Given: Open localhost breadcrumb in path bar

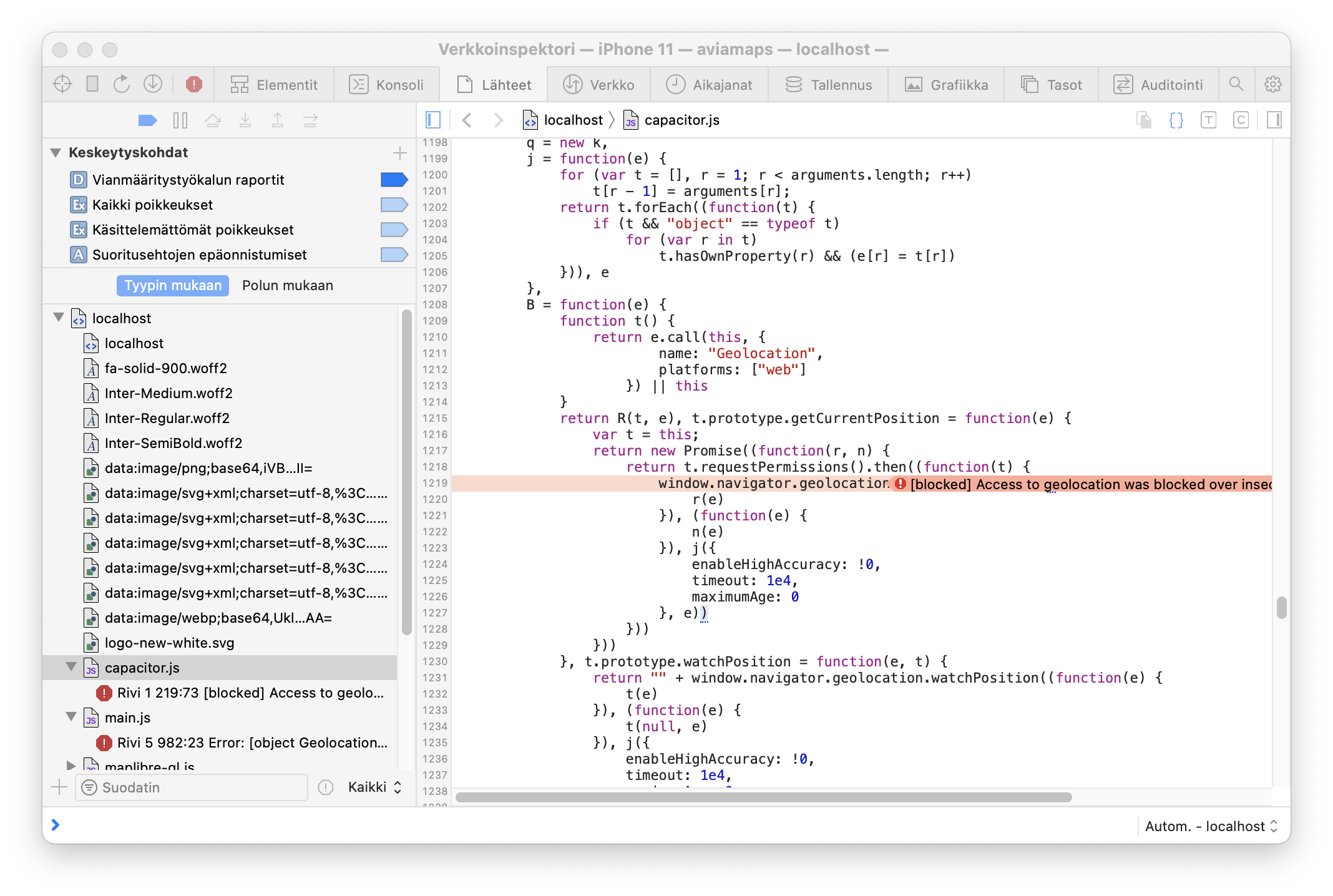Looking at the screenshot, I should pos(564,120).
